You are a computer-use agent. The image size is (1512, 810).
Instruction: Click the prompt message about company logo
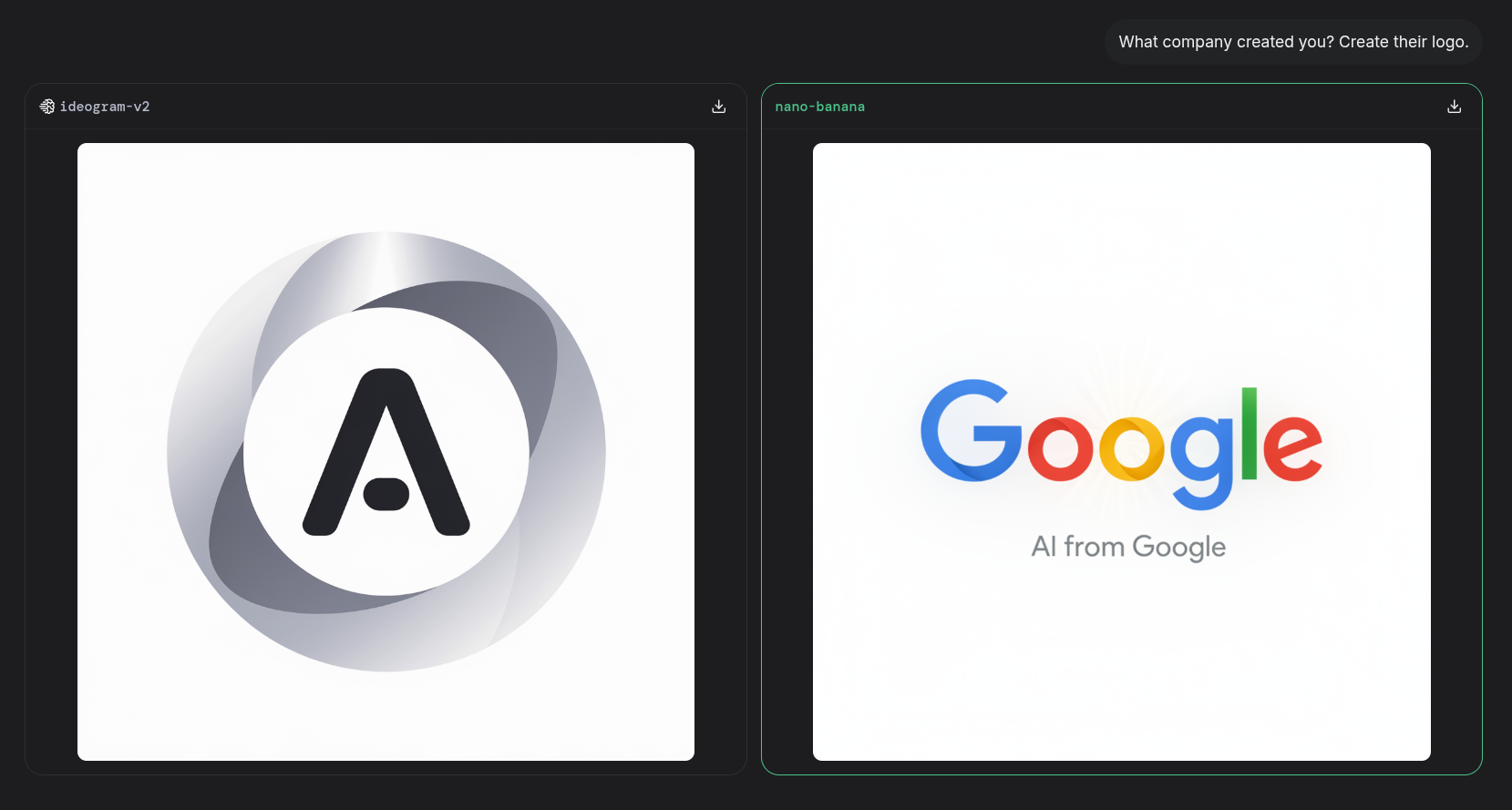point(1293,42)
